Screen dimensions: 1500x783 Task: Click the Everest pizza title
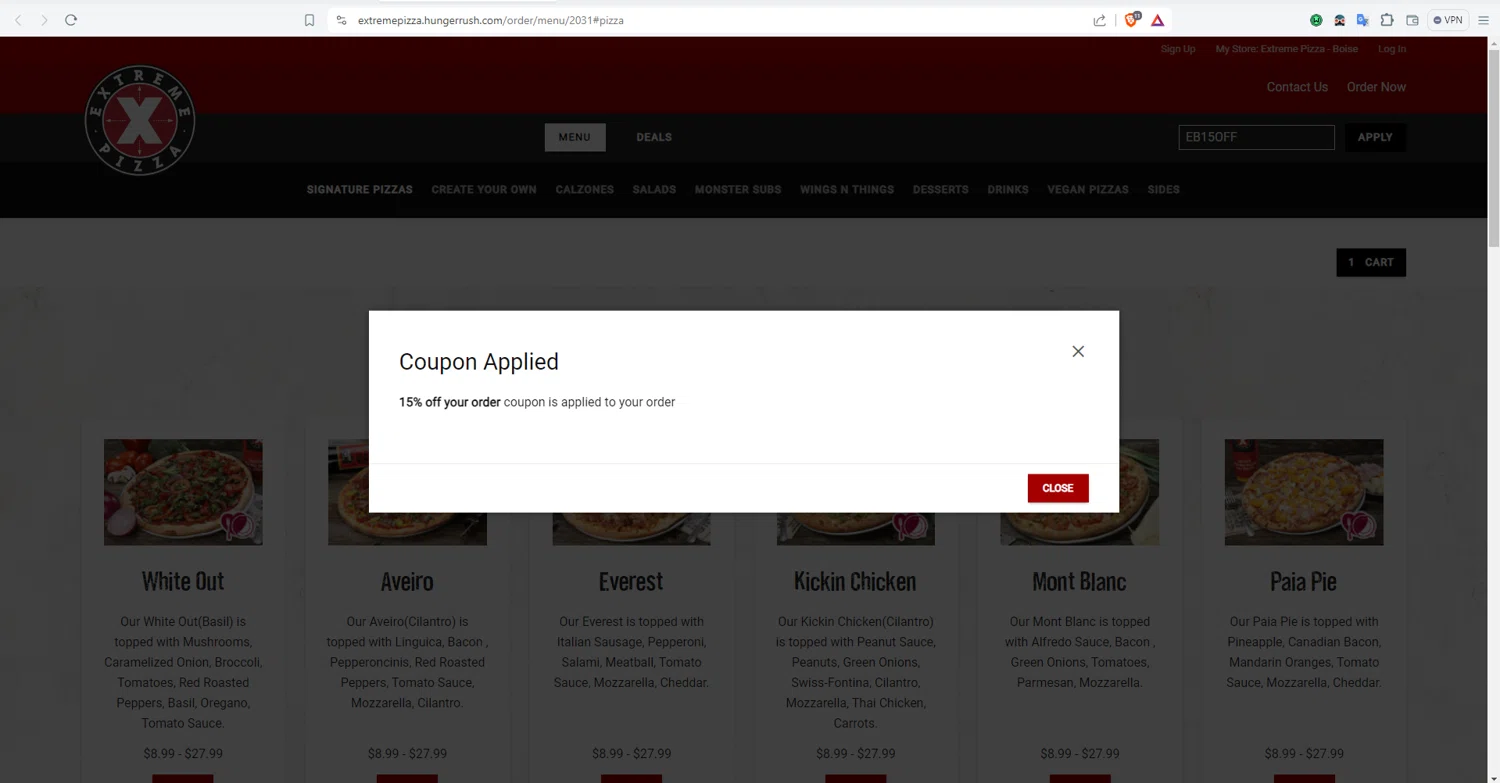[631, 581]
